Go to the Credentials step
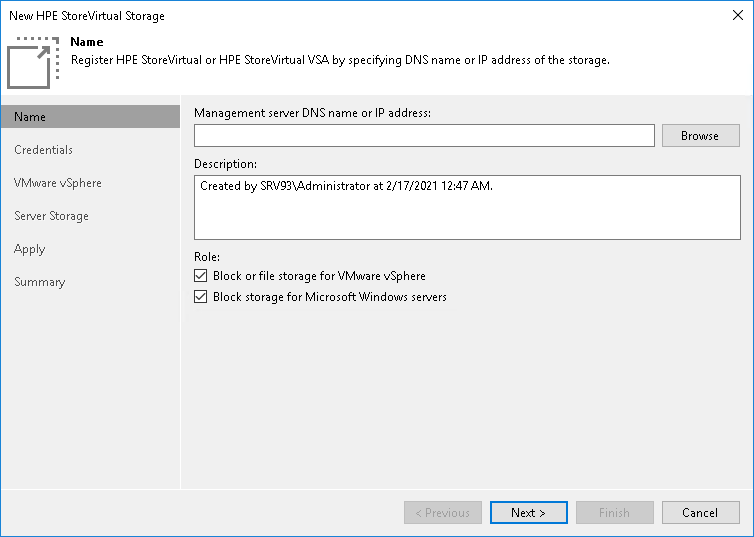Image resolution: width=754 pixels, height=537 pixels. point(43,150)
